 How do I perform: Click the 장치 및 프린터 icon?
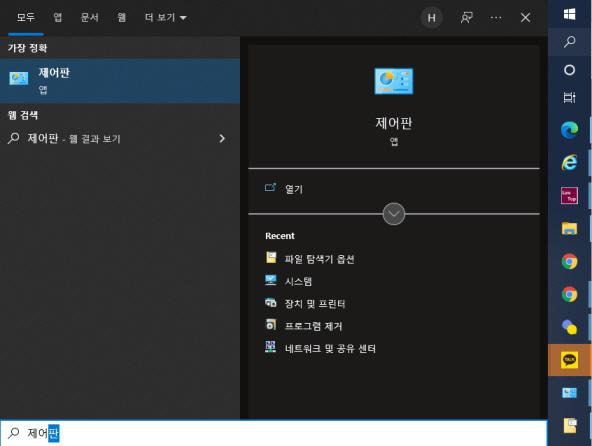click(x=271, y=302)
